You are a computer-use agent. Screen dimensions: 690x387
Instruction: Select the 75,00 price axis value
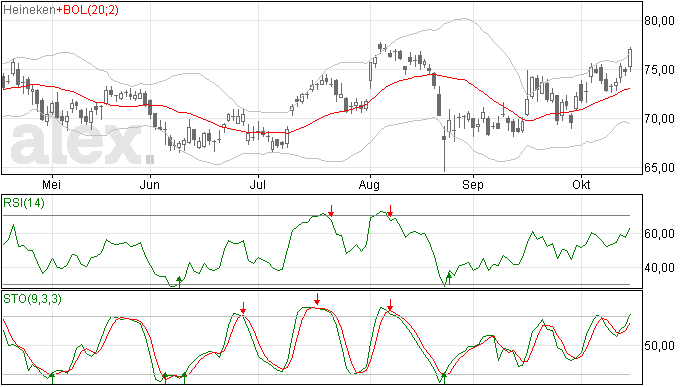(659, 70)
